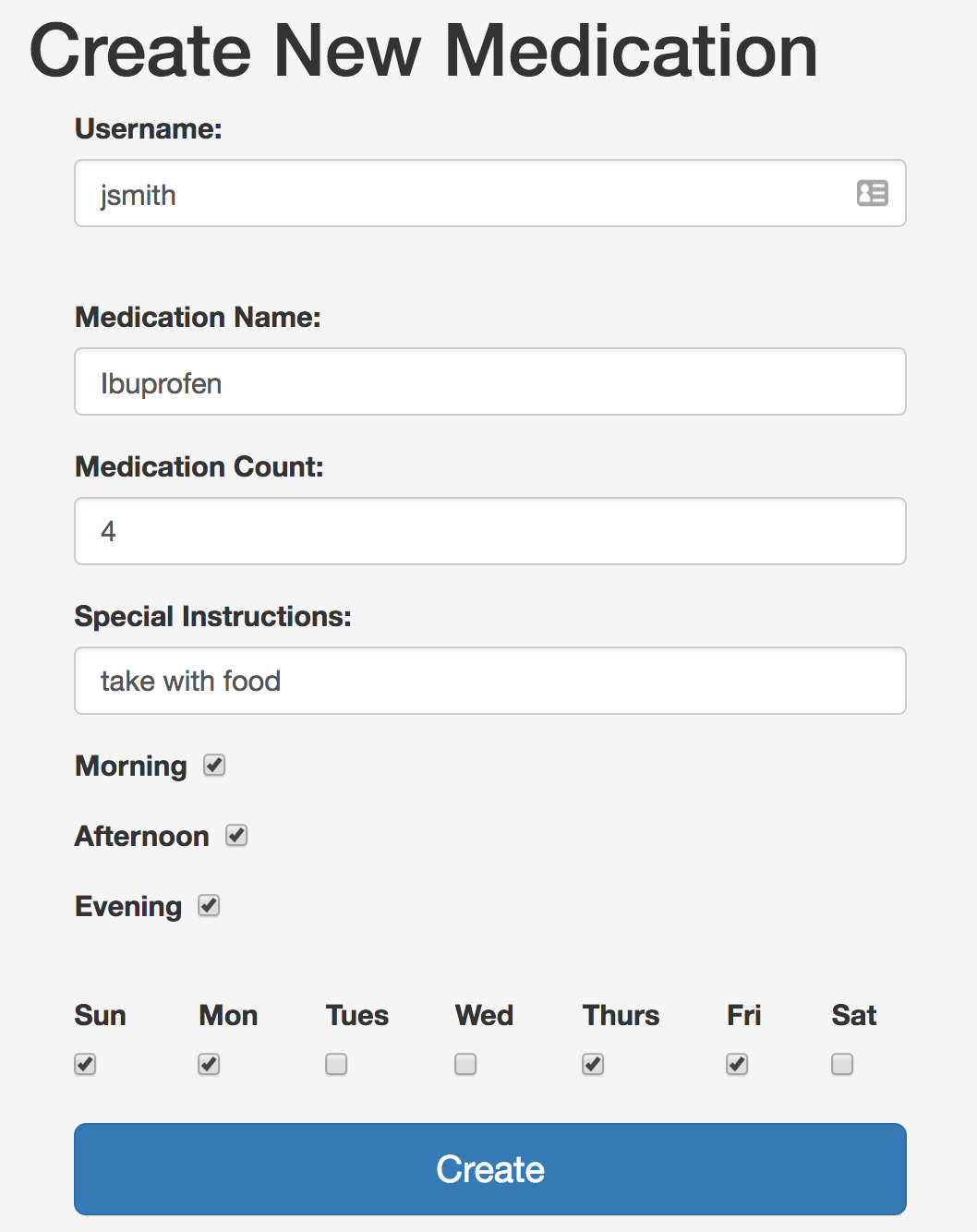Screen dimensions: 977x1232
Task: Tick the Sat checkbox
Action: pyautogui.click(x=842, y=1064)
